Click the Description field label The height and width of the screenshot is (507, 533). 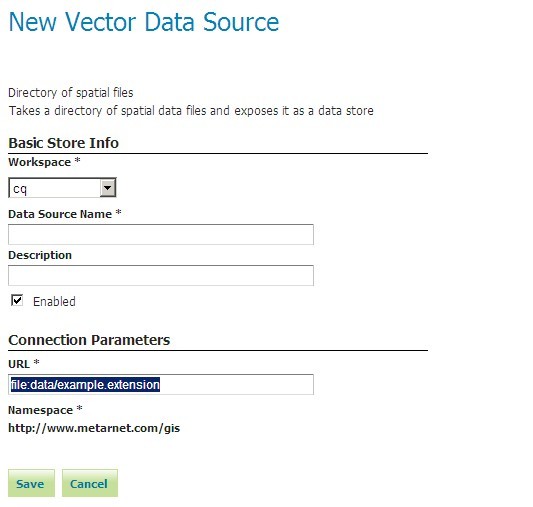click(40, 256)
